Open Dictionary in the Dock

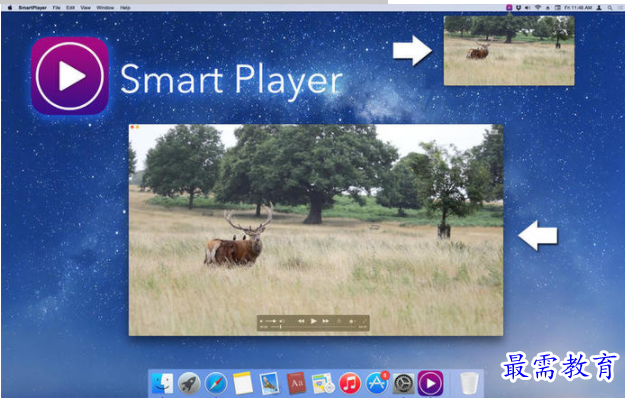pos(296,384)
